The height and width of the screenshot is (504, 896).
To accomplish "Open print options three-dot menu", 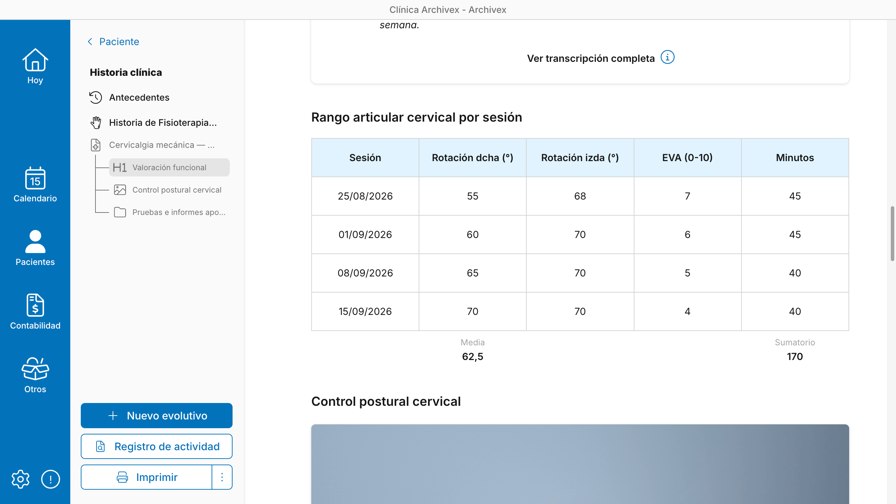I will coord(222,477).
